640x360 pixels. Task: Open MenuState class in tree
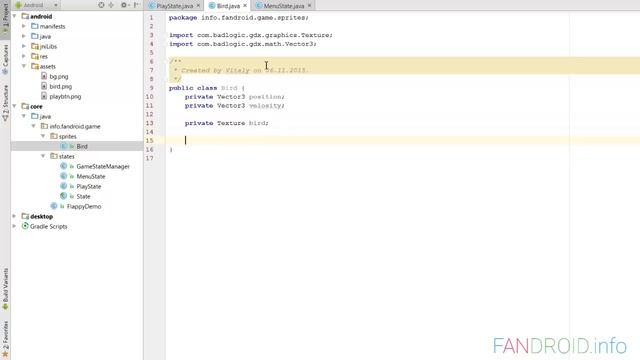click(91, 176)
